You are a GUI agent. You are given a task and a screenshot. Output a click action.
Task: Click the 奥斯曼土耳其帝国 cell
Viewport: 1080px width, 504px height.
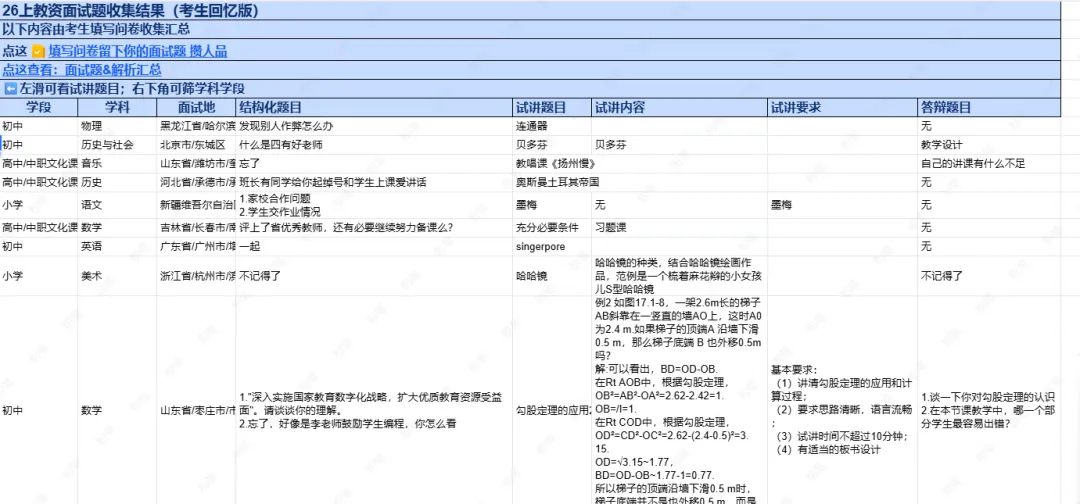(552, 182)
